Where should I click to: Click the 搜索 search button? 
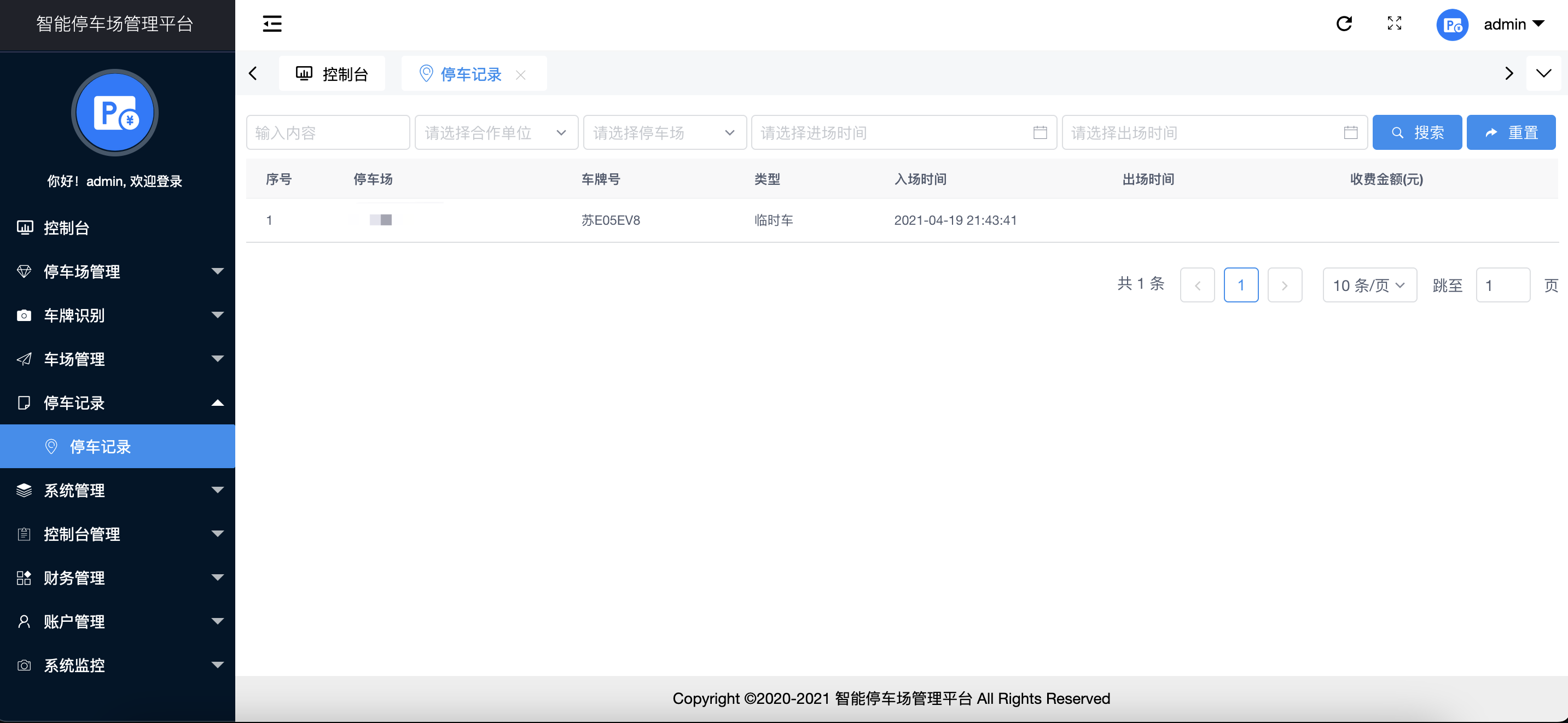[1417, 132]
